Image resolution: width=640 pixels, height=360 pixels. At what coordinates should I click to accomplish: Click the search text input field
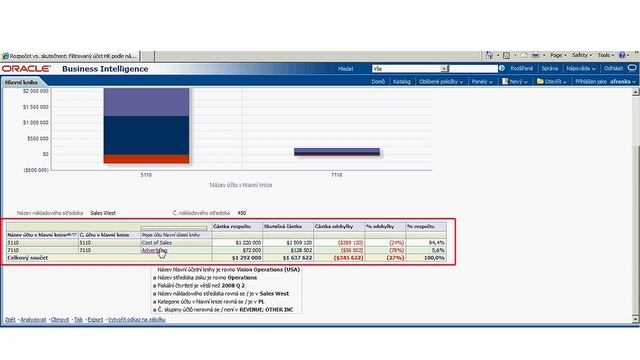tap(473, 69)
